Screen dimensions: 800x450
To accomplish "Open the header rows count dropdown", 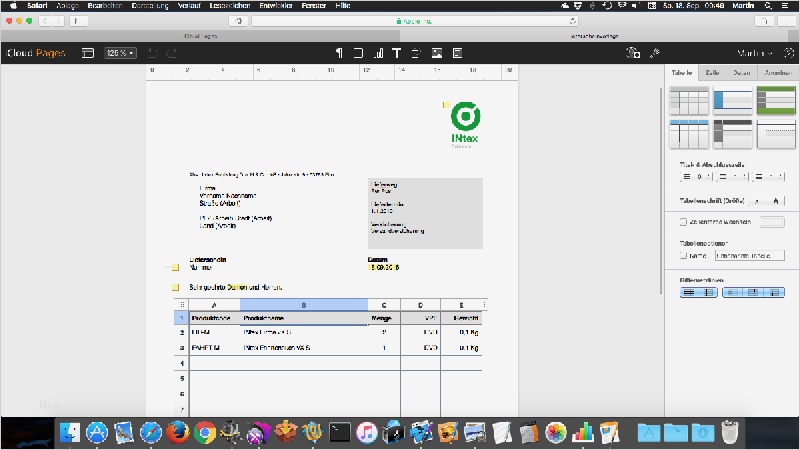I will 695,177.
